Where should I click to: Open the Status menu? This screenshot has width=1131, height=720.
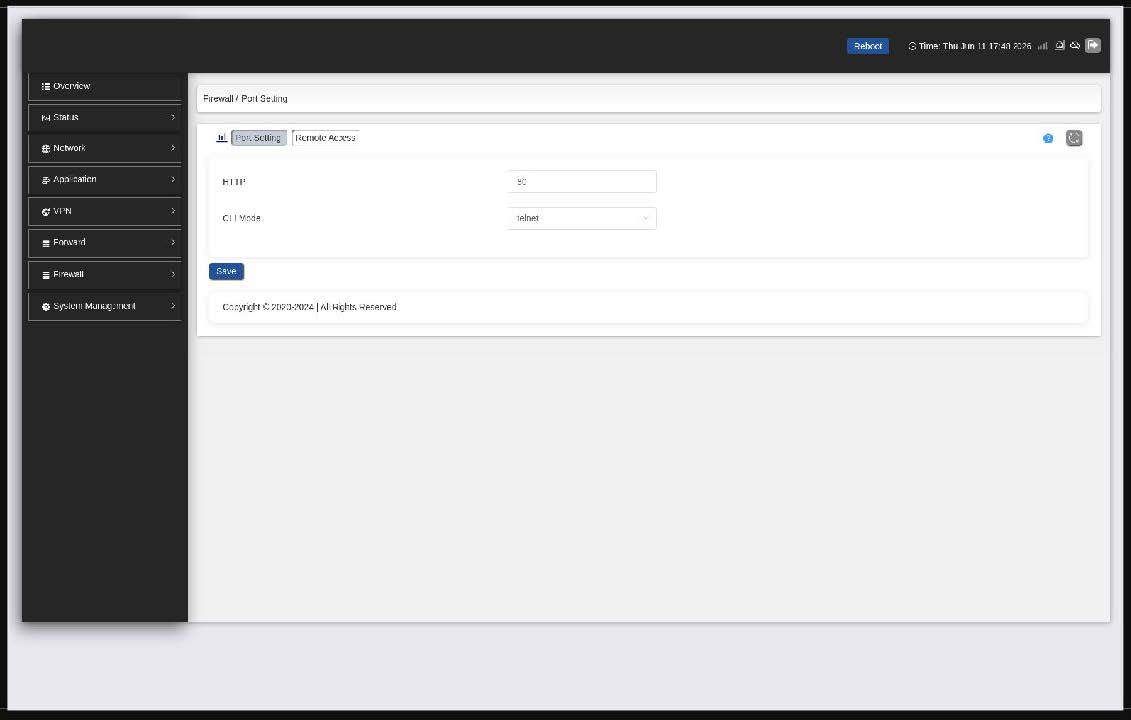(x=105, y=118)
